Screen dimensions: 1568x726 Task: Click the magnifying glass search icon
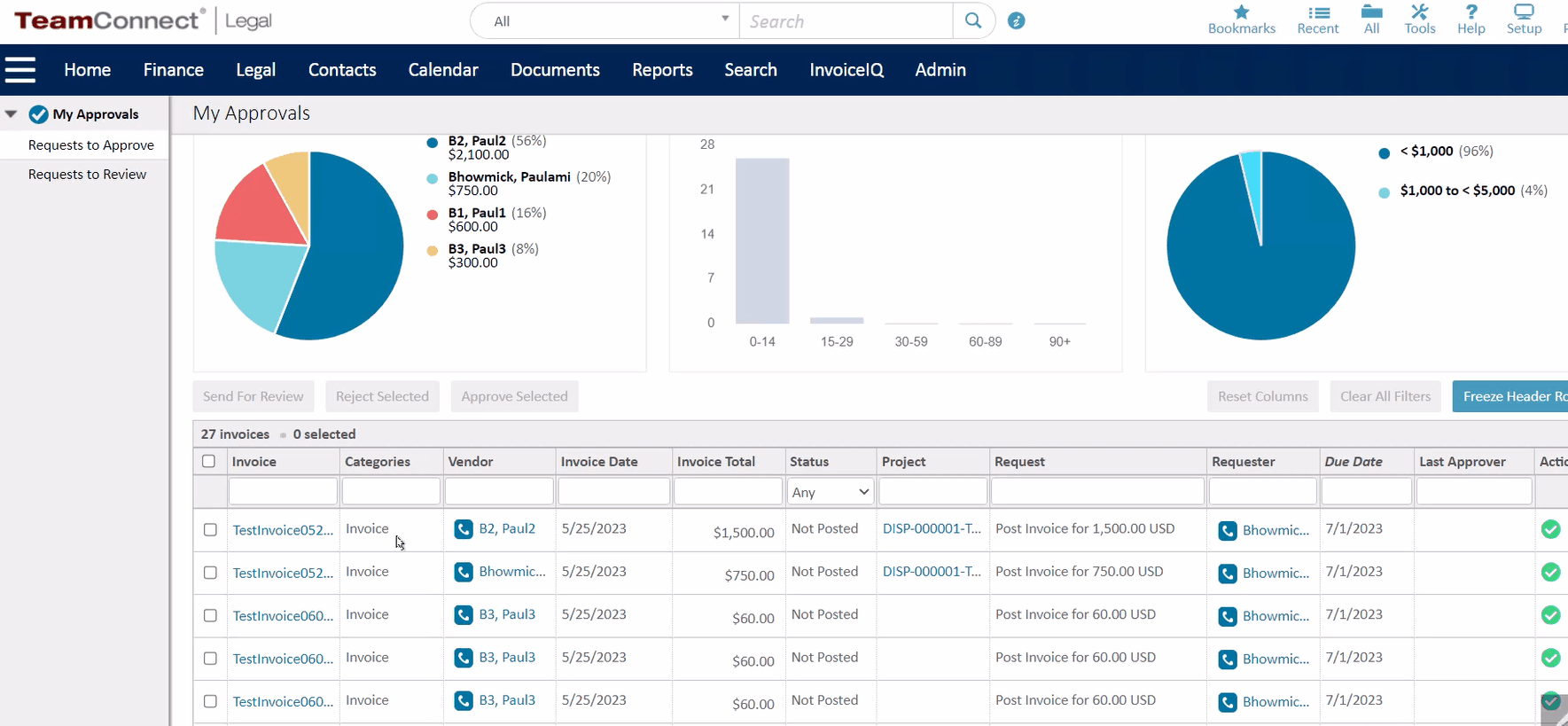(973, 20)
